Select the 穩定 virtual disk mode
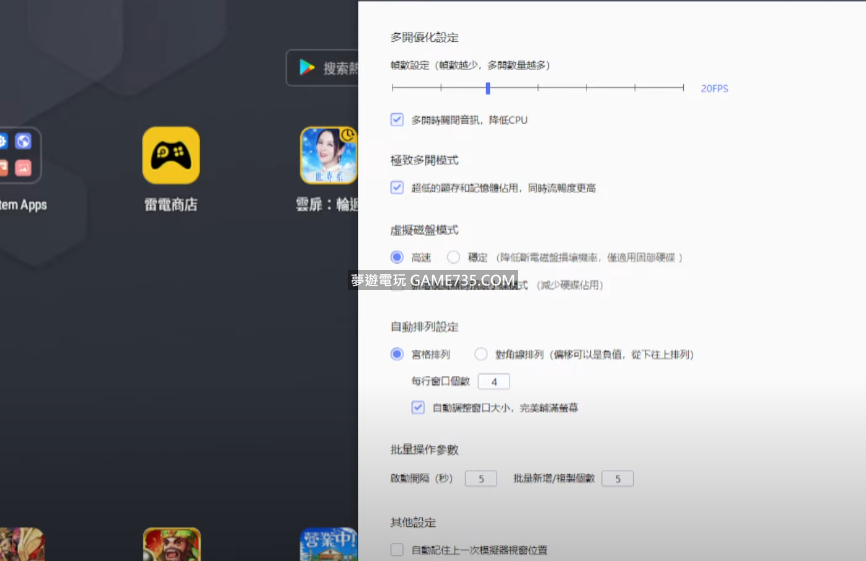The width and height of the screenshot is (866, 561). [x=453, y=257]
